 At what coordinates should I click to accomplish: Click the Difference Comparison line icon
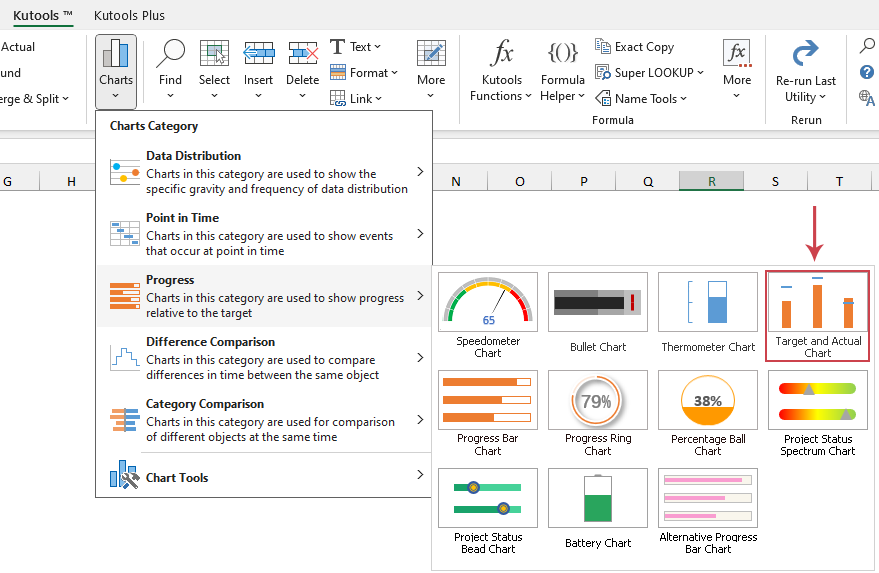click(x=124, y=358)
